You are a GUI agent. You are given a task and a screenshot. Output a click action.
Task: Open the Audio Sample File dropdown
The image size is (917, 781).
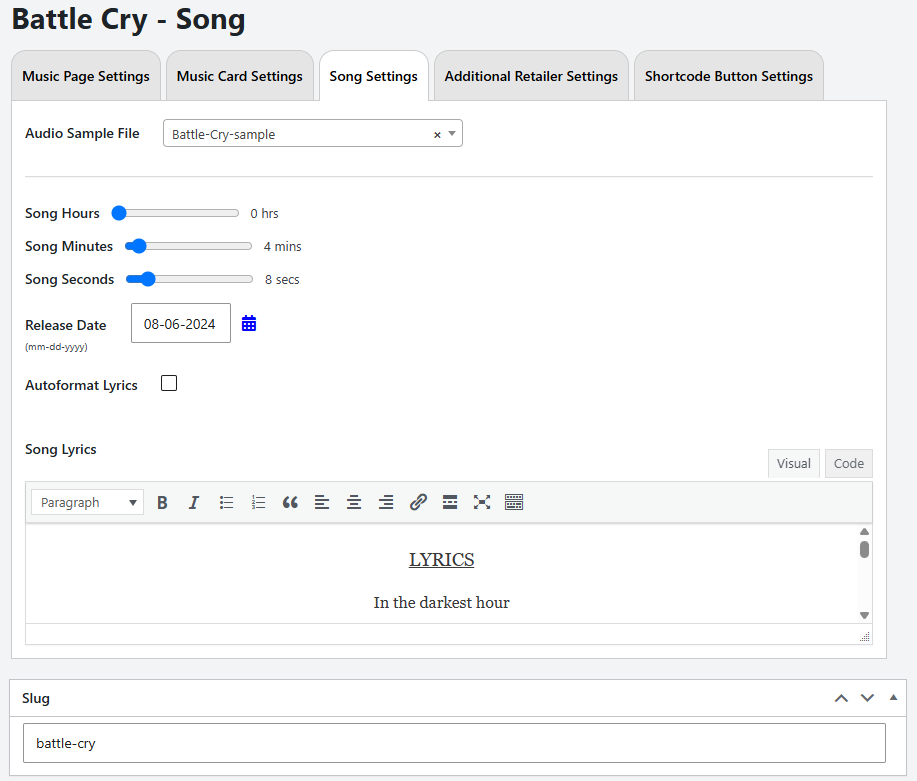313,133
